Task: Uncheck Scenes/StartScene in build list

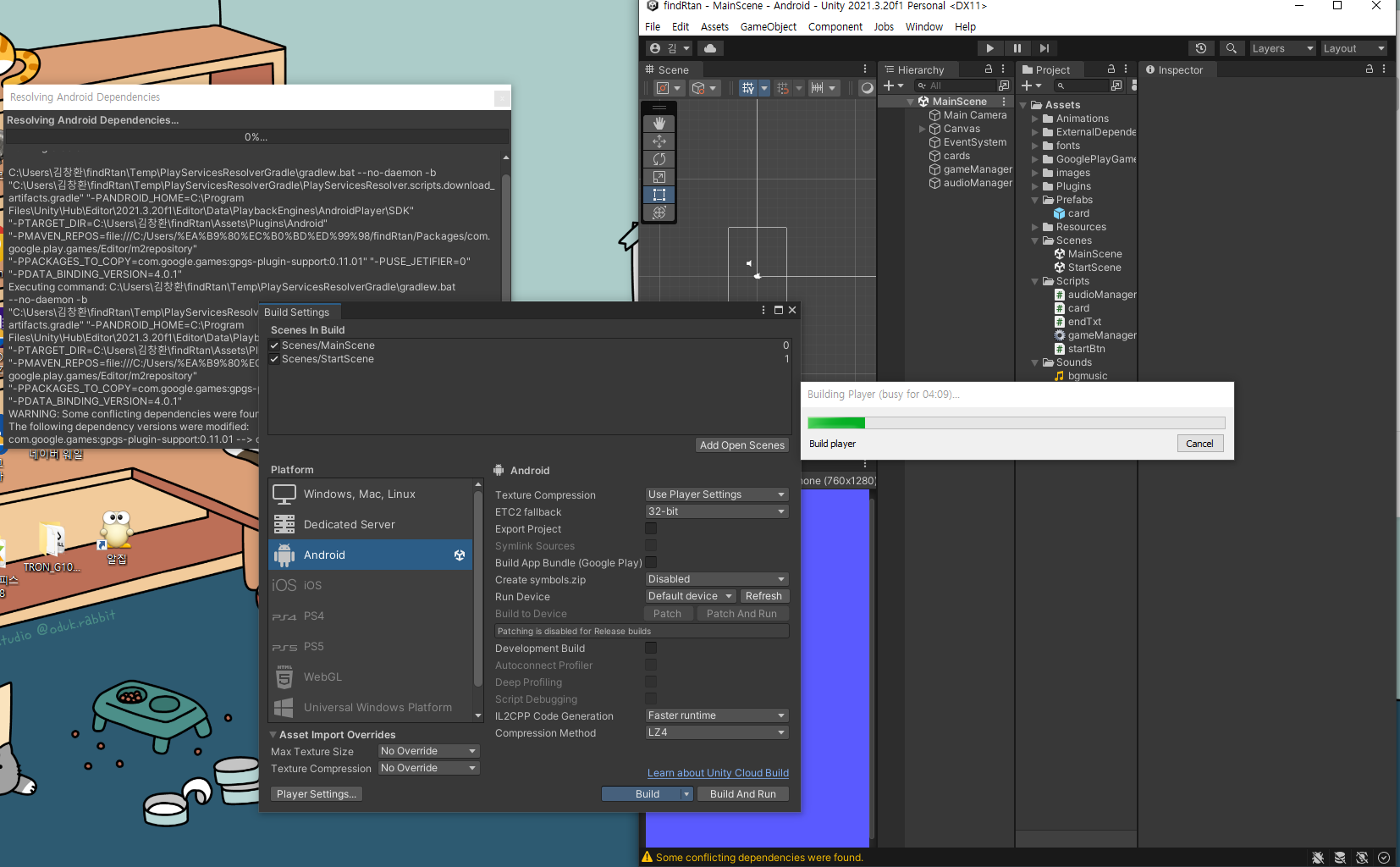Action: [274, 359]
